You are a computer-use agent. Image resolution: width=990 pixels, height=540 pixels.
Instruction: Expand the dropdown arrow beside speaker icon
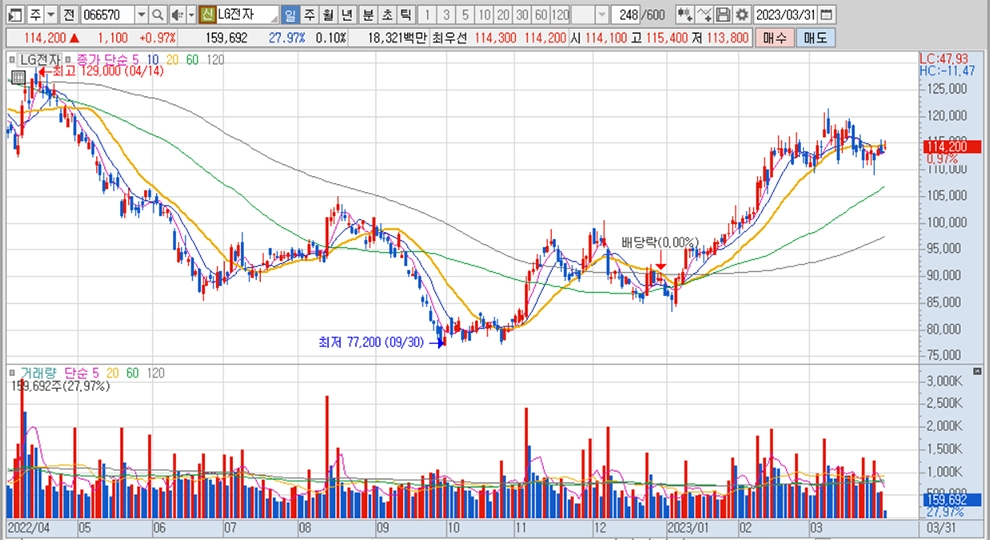pyautogui.click(x=191, y=14)
